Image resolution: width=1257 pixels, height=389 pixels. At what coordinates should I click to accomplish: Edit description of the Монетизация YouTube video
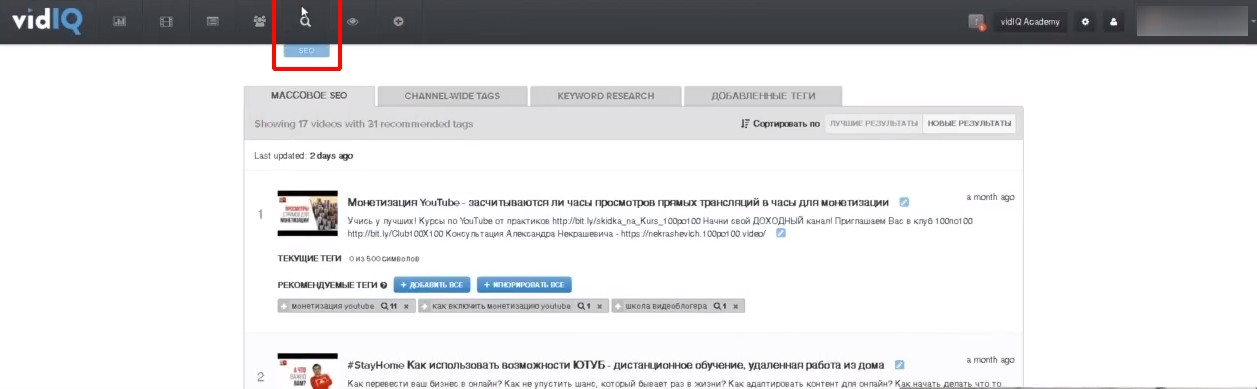click(781, 234)
